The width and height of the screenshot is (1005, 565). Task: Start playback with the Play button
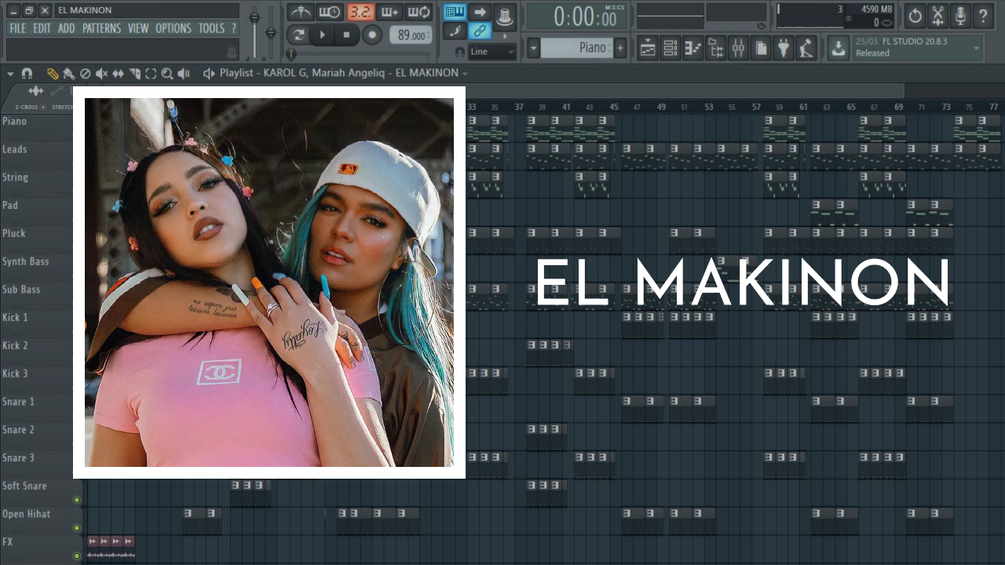click(322, 35)
